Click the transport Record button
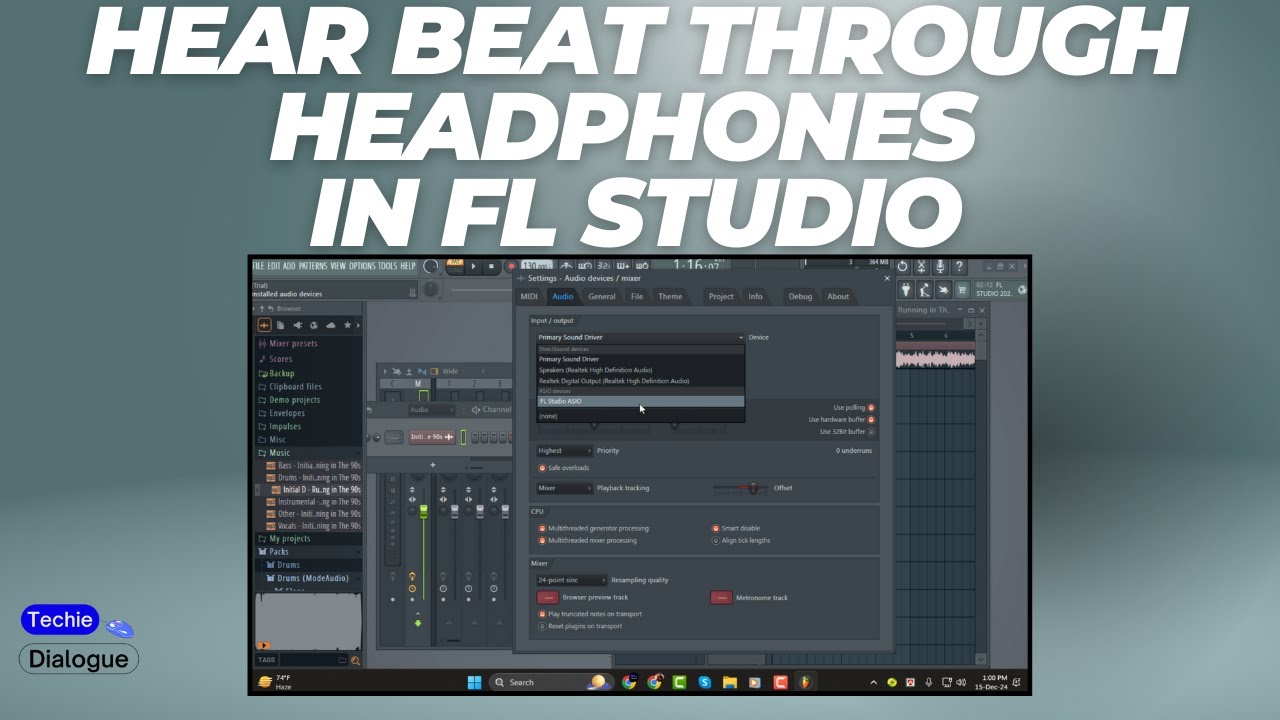 coord(511,267)
